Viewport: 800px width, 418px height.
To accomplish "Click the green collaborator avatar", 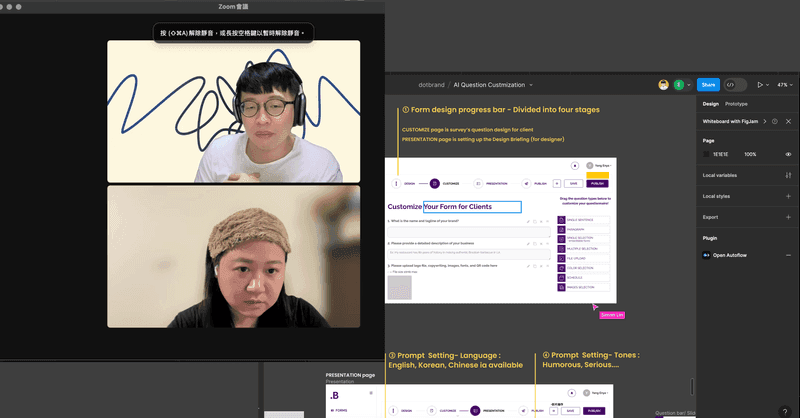I will (x=677, y=85).
